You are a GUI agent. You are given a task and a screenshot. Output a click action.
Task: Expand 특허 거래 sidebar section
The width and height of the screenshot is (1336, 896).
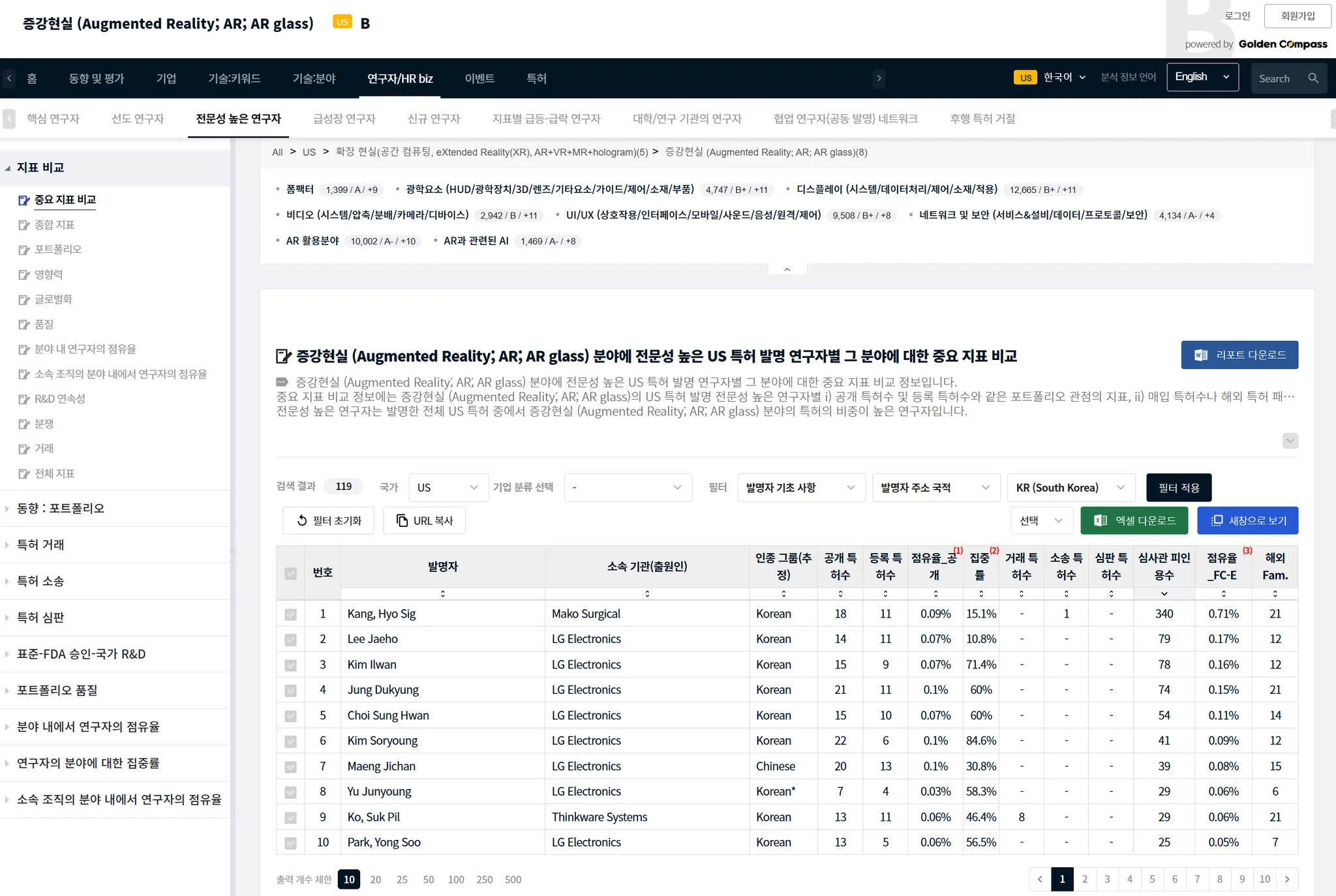pos(40,545)
